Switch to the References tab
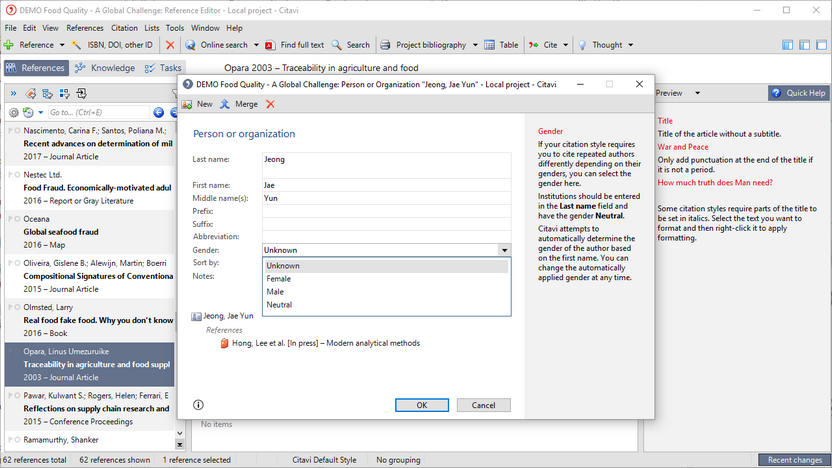Screen dimensions: 832x468 coord(36,68)
